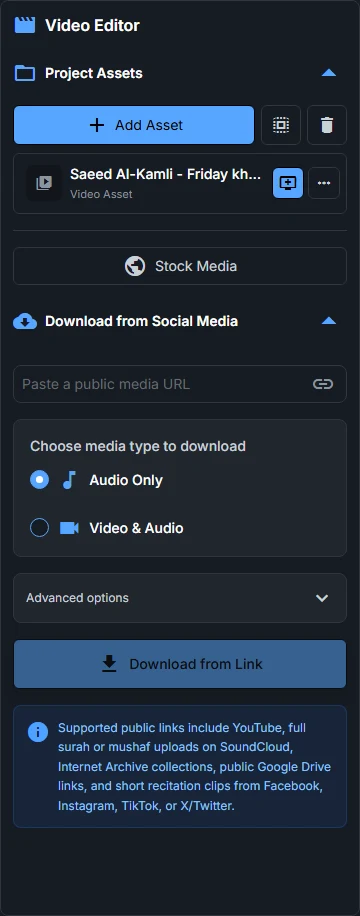Add Saeed Al-Kamli asset to timeline icon

(288, 183)
